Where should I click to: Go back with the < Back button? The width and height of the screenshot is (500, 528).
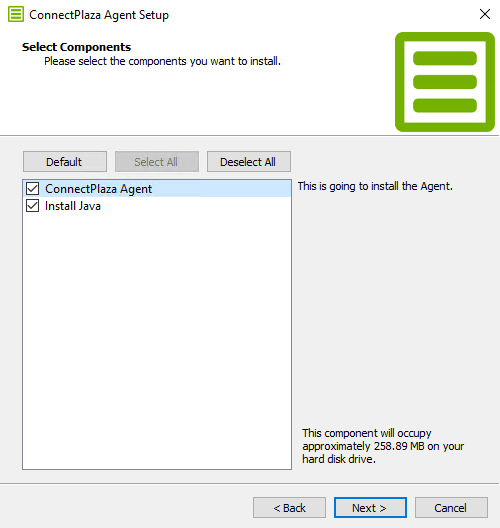290,507
